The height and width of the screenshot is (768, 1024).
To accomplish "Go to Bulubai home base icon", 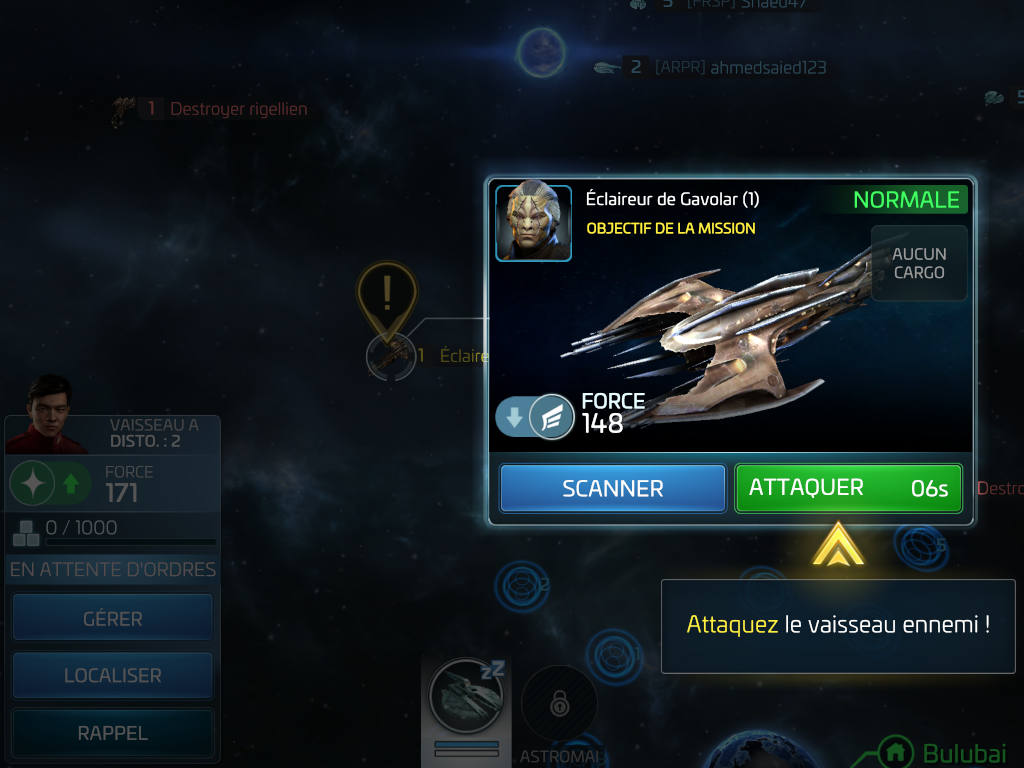I will coord(895,752).
